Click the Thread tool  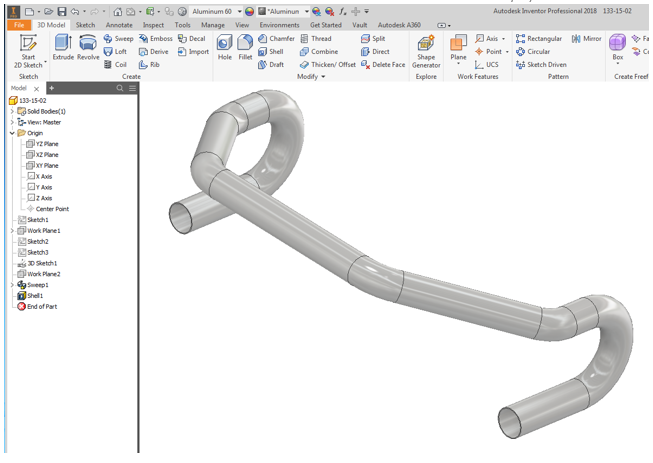[x=316, y=39]
